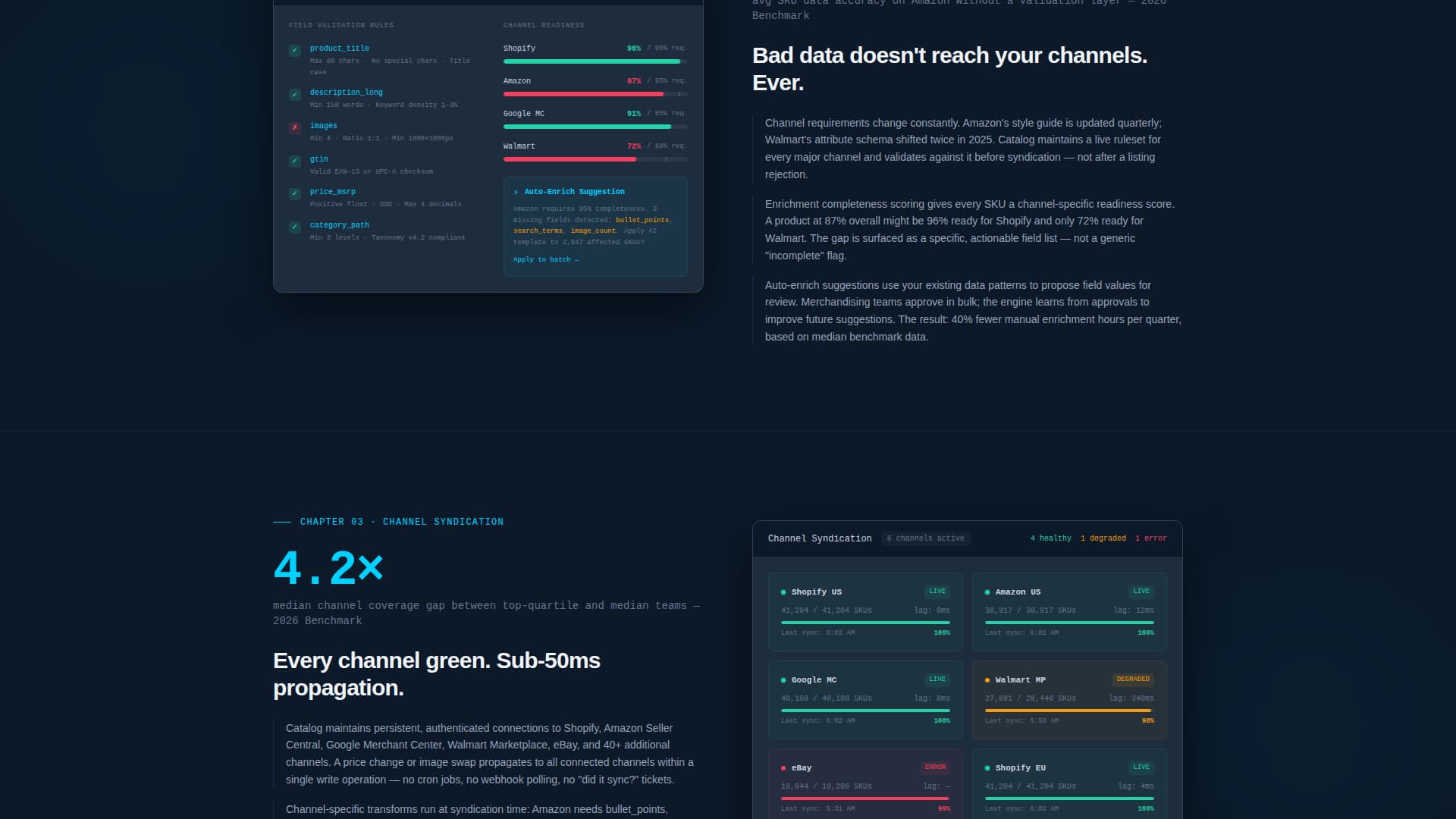Click the search_terms missing field text
This screenshot has width=1456, height=819.
point(538,231)
